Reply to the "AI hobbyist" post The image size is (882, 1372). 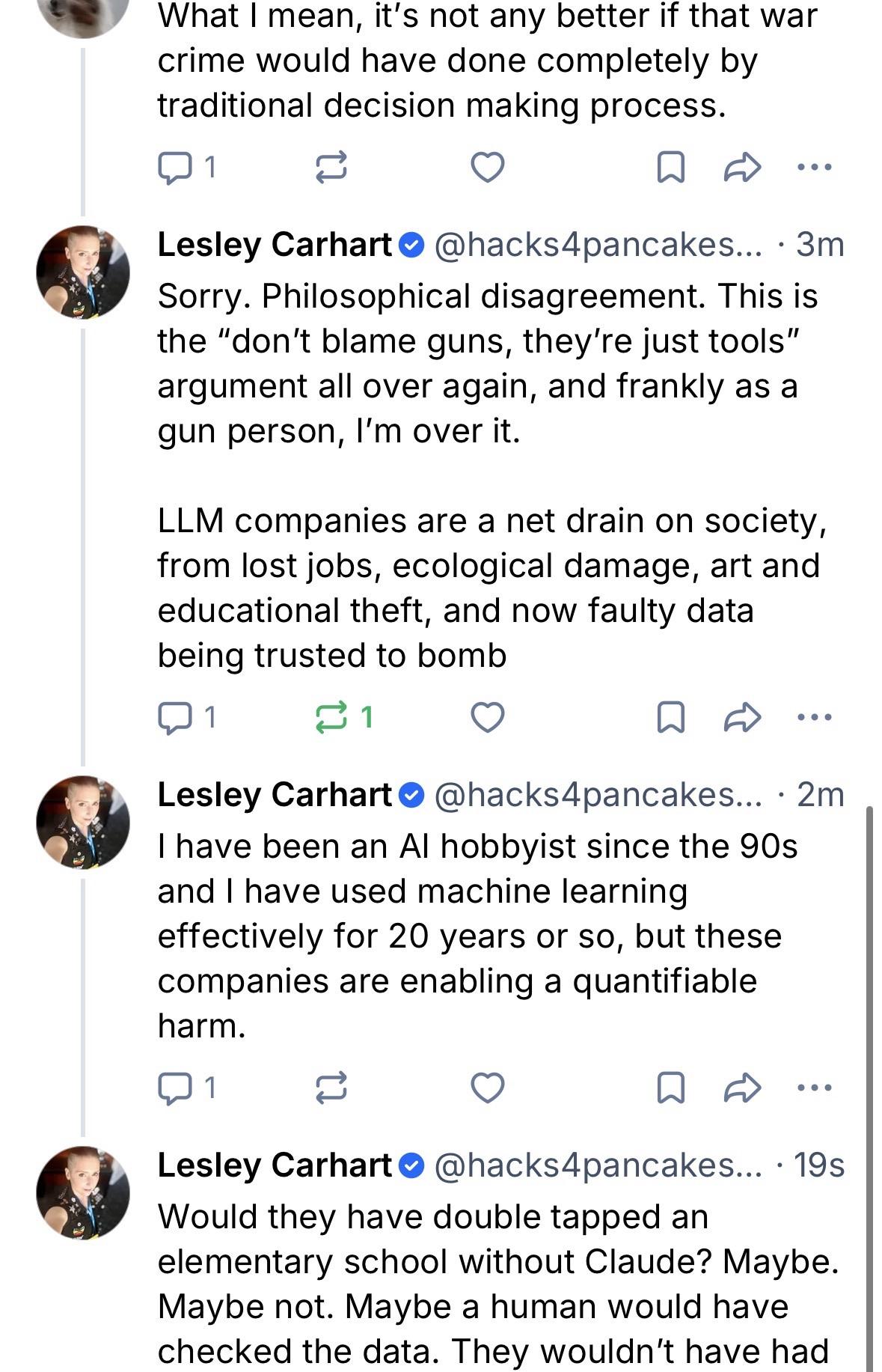[x=174, y=1088]
